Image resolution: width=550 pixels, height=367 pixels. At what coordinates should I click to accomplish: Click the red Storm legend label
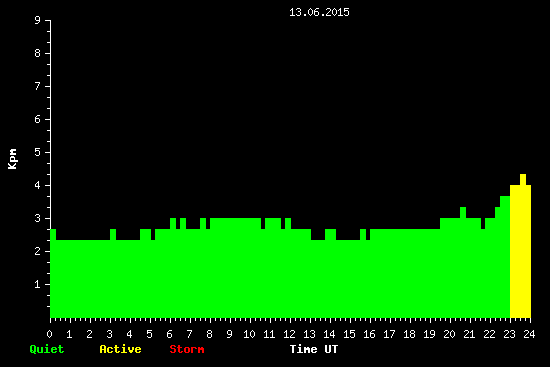pos(187,349)
